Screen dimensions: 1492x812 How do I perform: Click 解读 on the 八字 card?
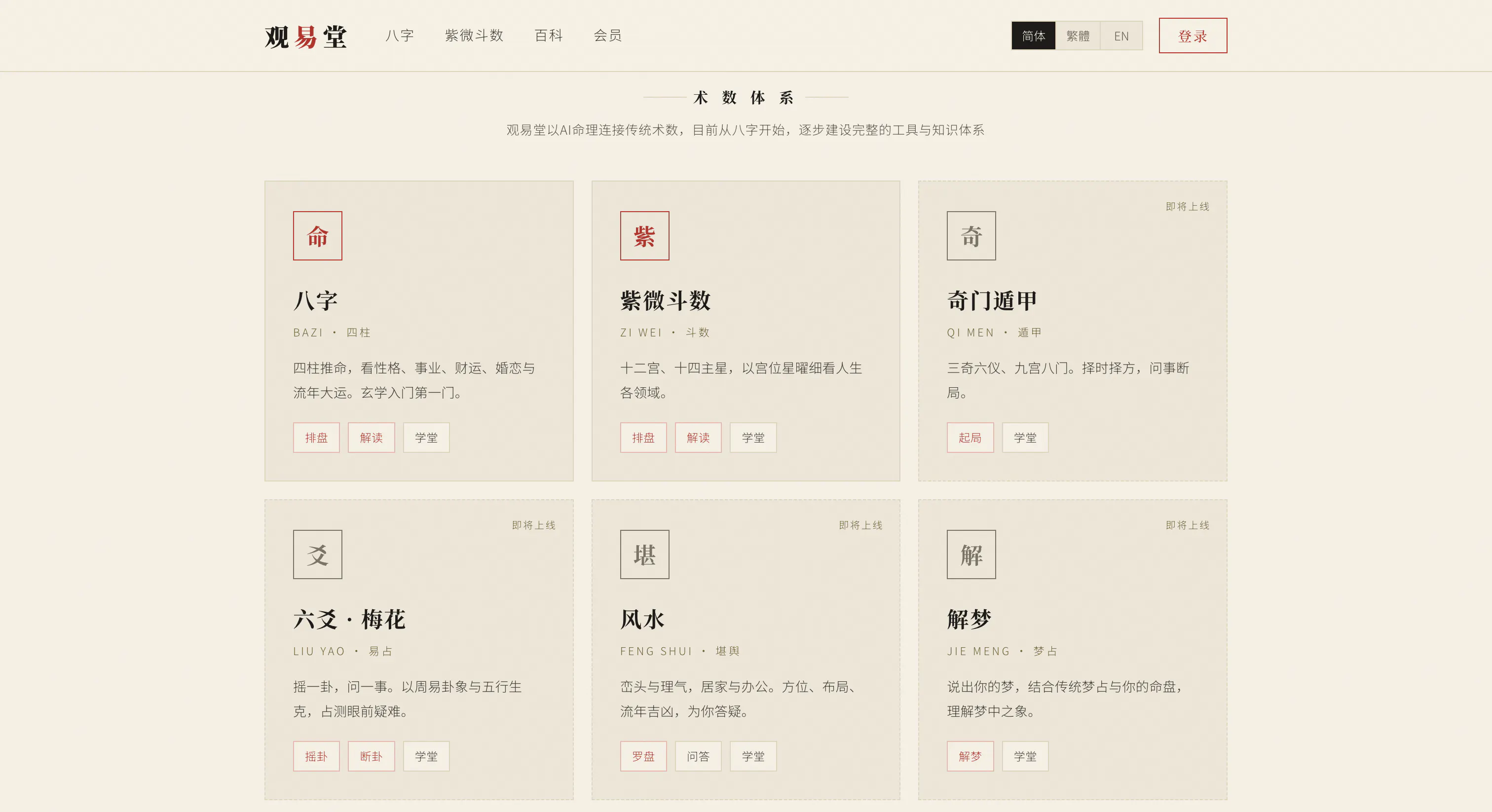(x=371, y=438)
